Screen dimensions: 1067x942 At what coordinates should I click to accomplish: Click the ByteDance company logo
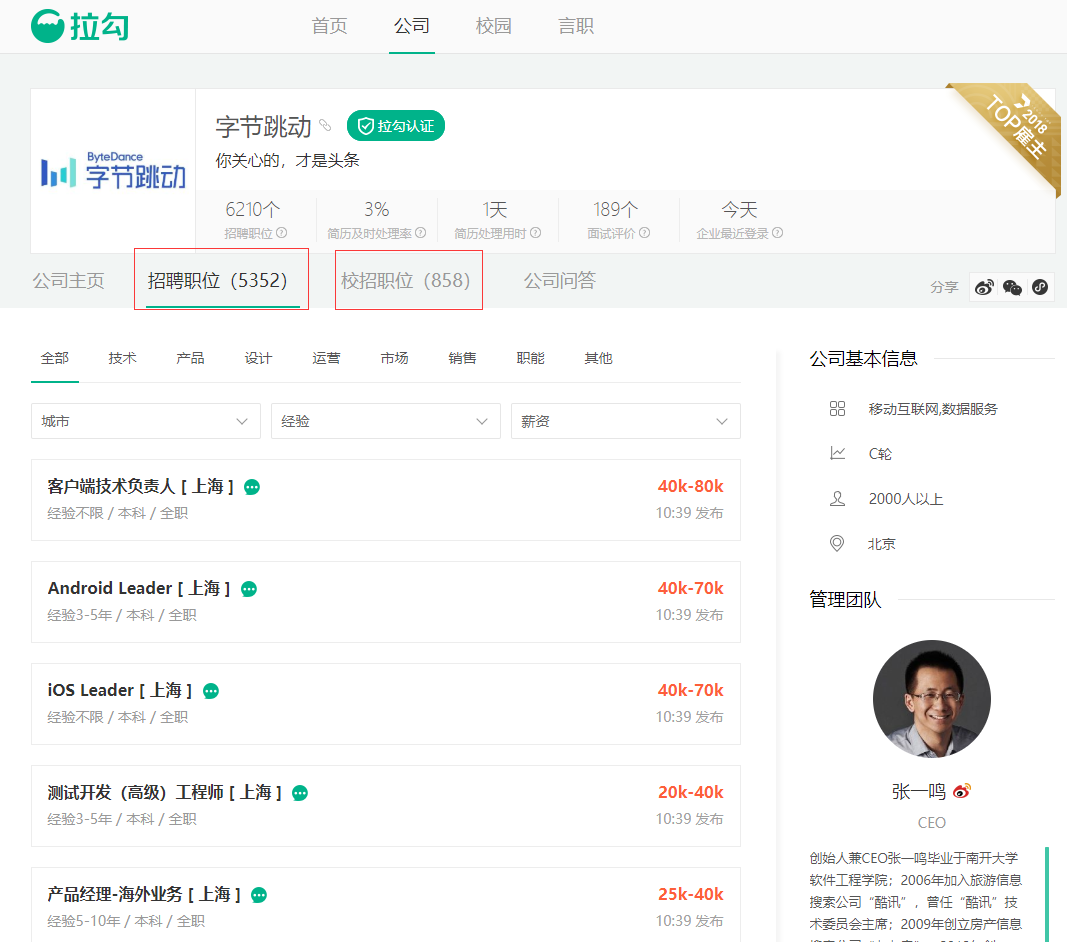pyautogui.click(x=113, y=171)
